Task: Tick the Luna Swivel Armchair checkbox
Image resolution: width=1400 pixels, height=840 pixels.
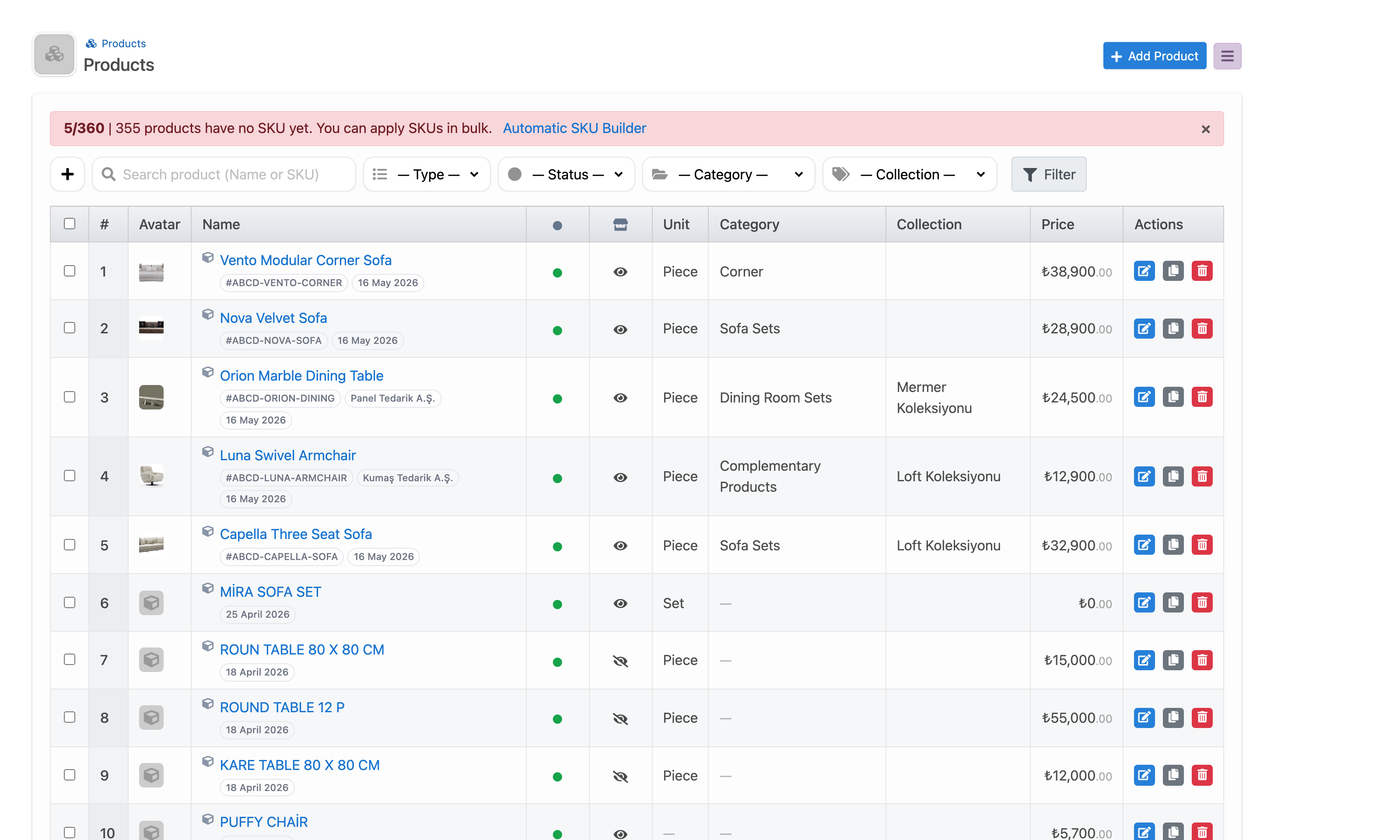Action: click(70, 476)
